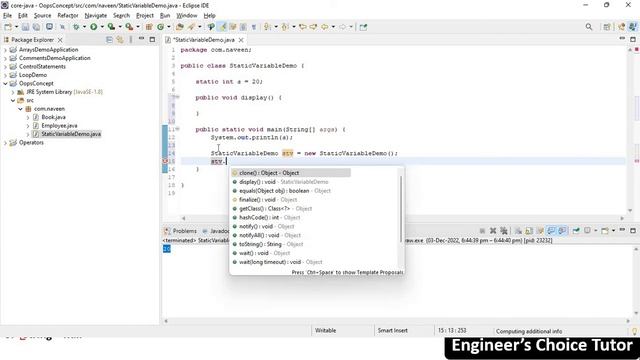Click the Next Annotation toolbar icon

[x=267, y=27]
